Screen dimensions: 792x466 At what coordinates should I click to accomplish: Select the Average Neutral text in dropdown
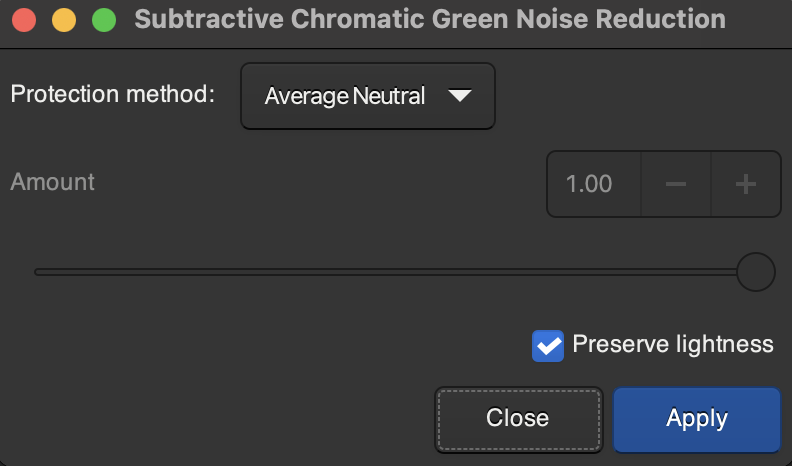(344, 96)
